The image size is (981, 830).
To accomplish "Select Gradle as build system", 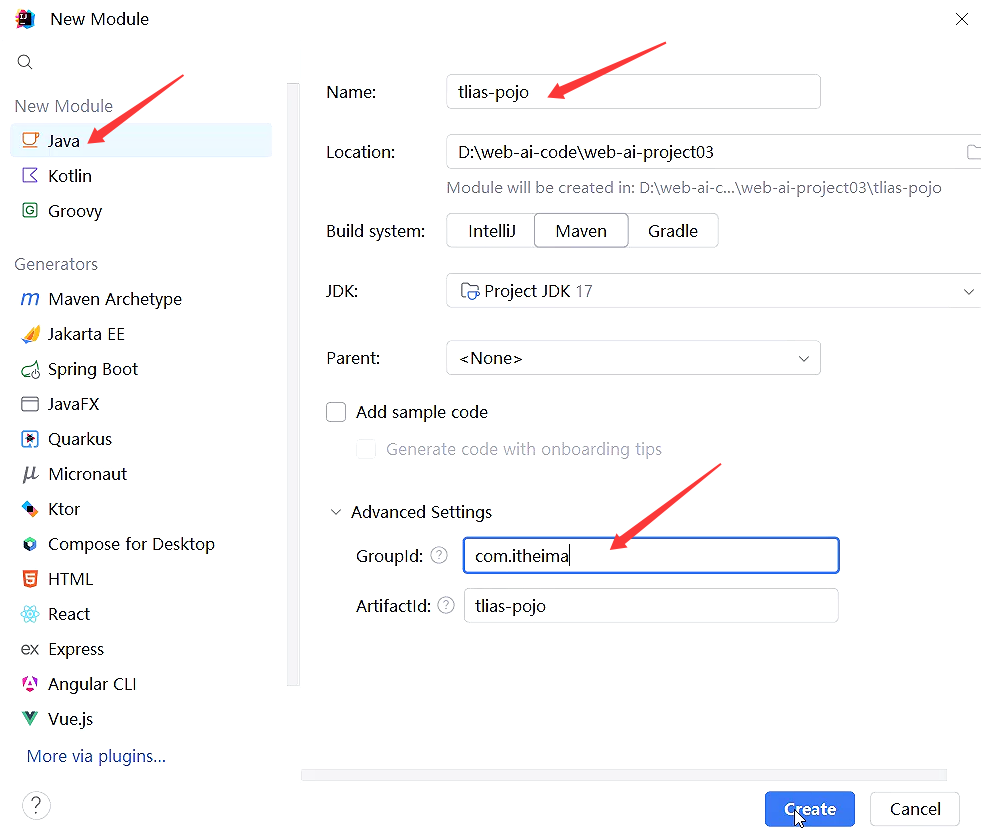I will point(673,231).
